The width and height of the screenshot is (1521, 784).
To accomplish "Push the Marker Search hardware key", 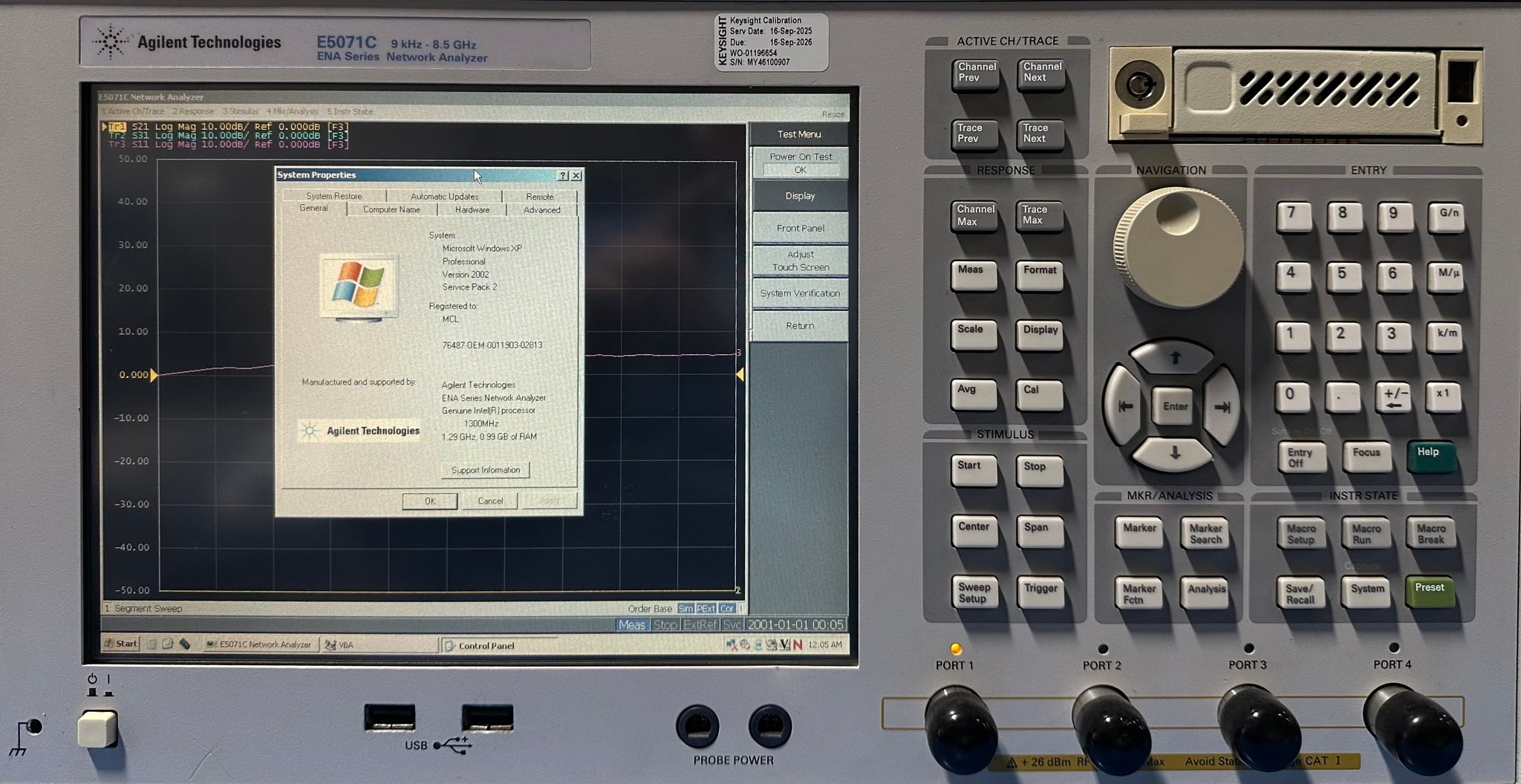I will pos(1205,534).
